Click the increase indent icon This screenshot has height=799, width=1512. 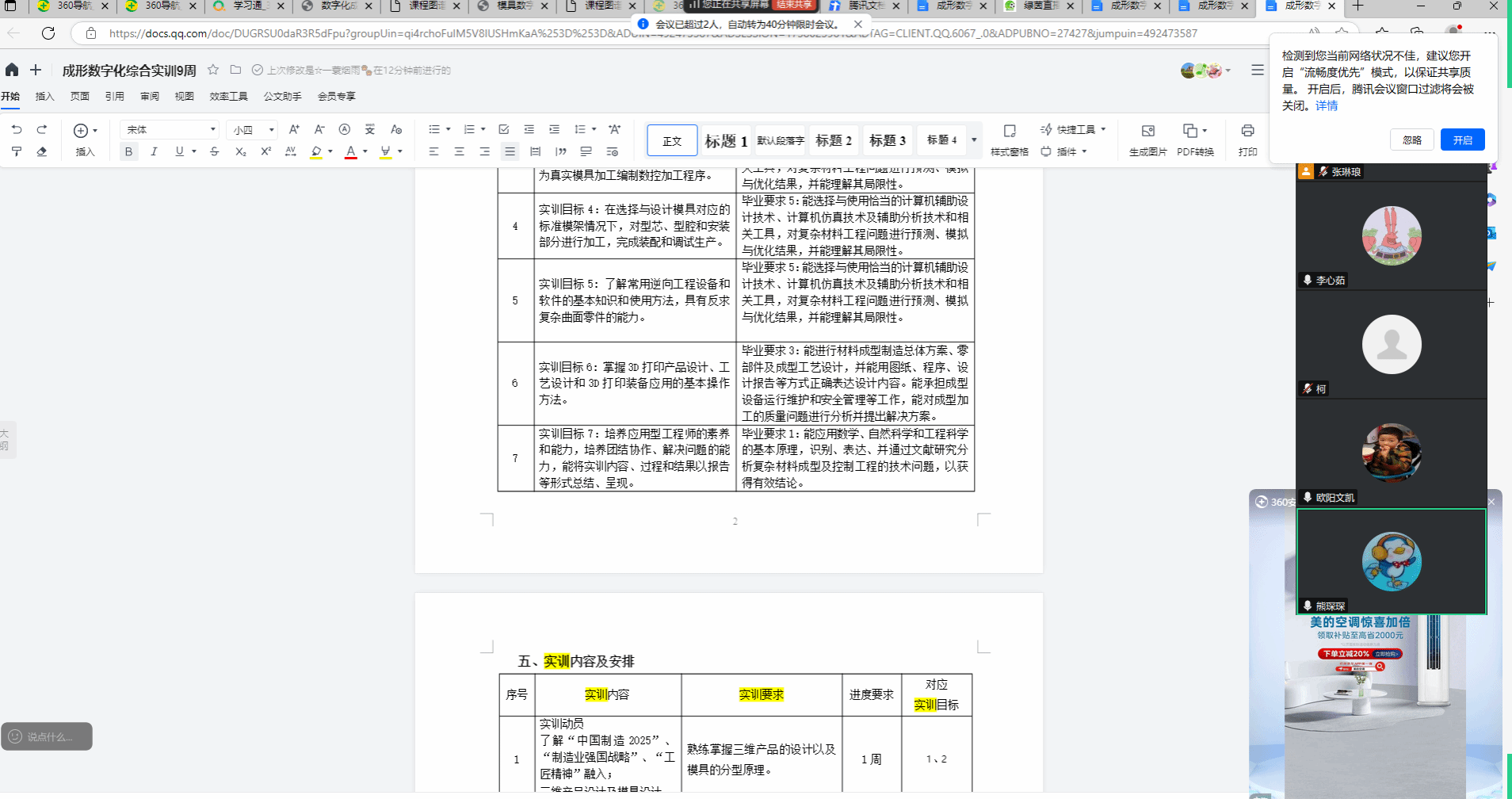click(555, 129)
